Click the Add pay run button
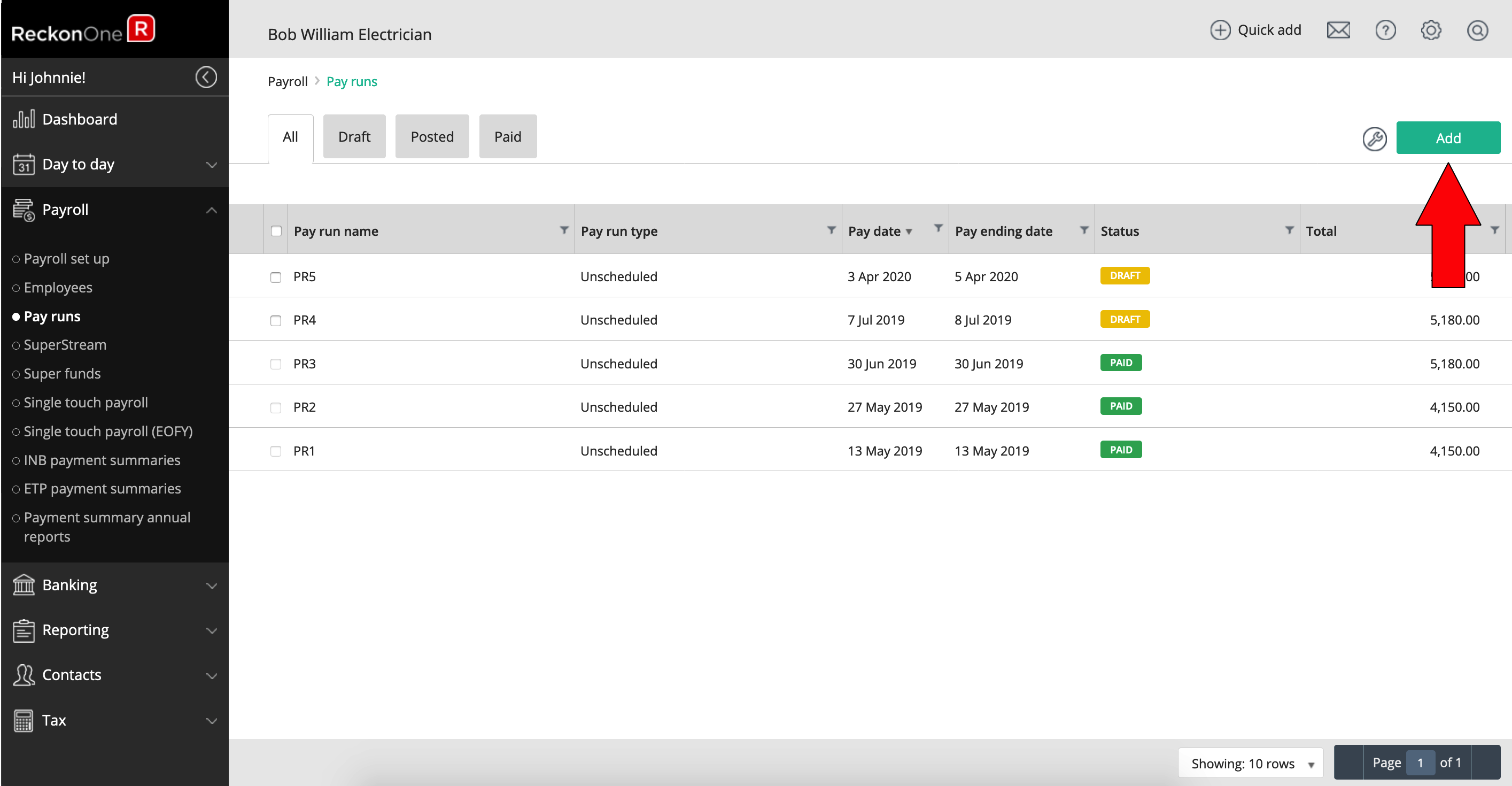The height and width of the screenshot is (786, 1512). pos(1449,137)
